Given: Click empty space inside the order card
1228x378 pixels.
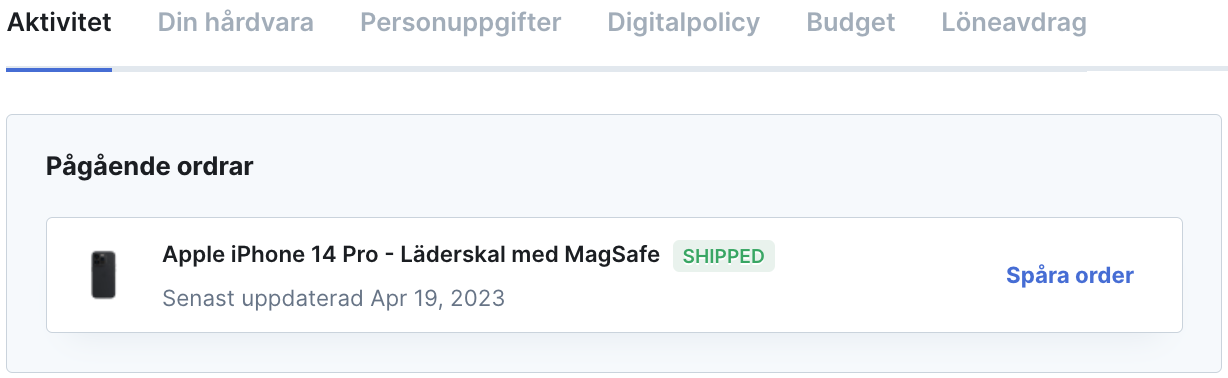Looking at the screenshot, I should pos(880,298).
